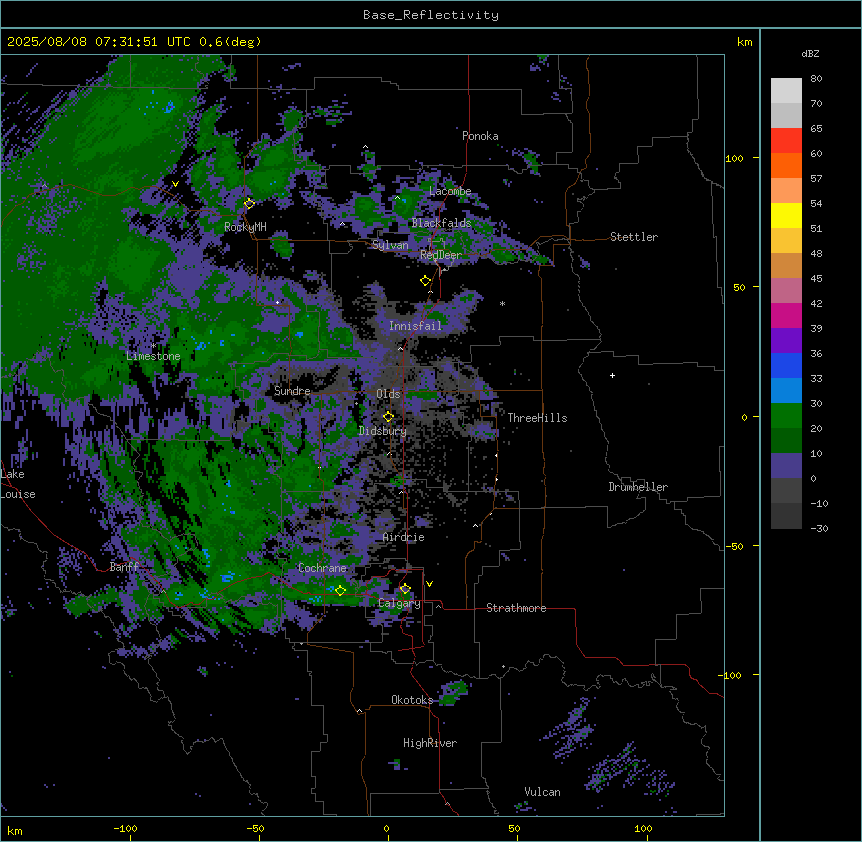Click the yellow station marker below Cochrane
The height and width of the screenshot is (842, 862).
click(340, 591)
